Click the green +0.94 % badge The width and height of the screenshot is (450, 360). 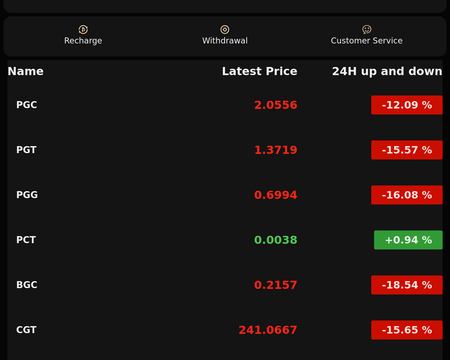click(x=408, y=240)
